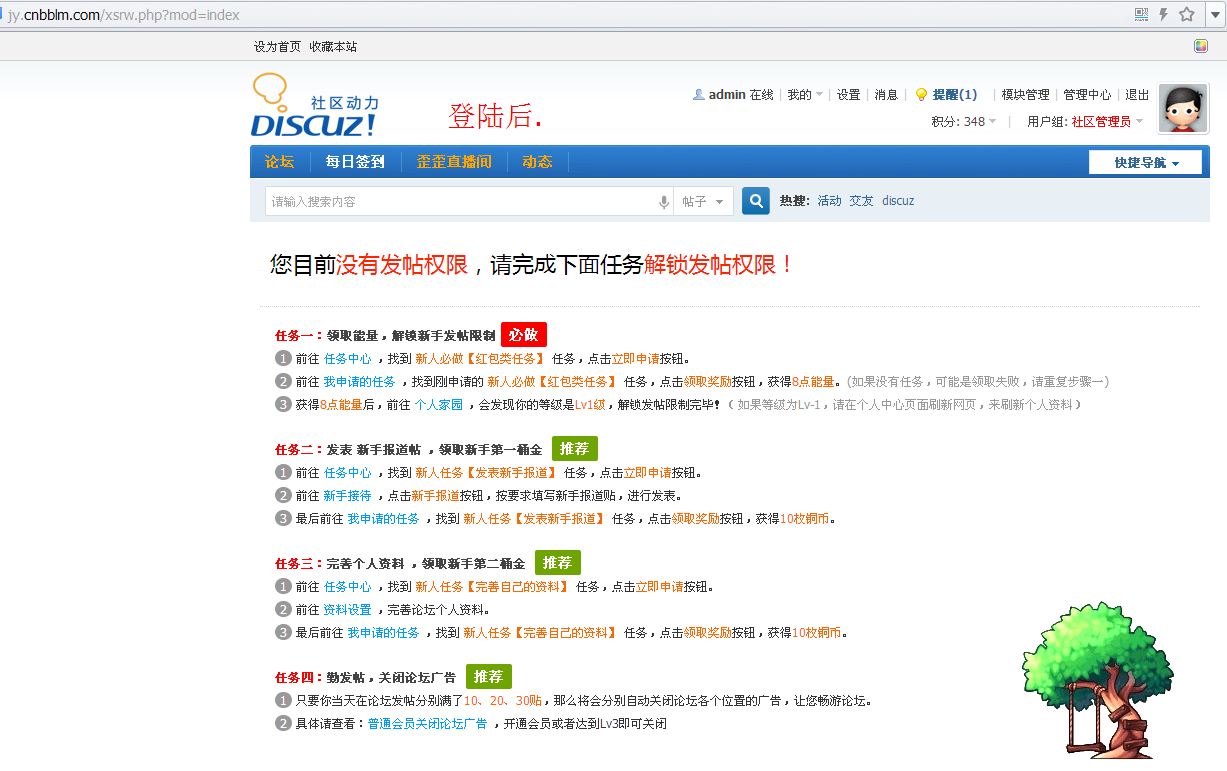Click the microphone icon in search box
Screen dimensions: 1227x771
pyautogui.click(x=663, y=202)
